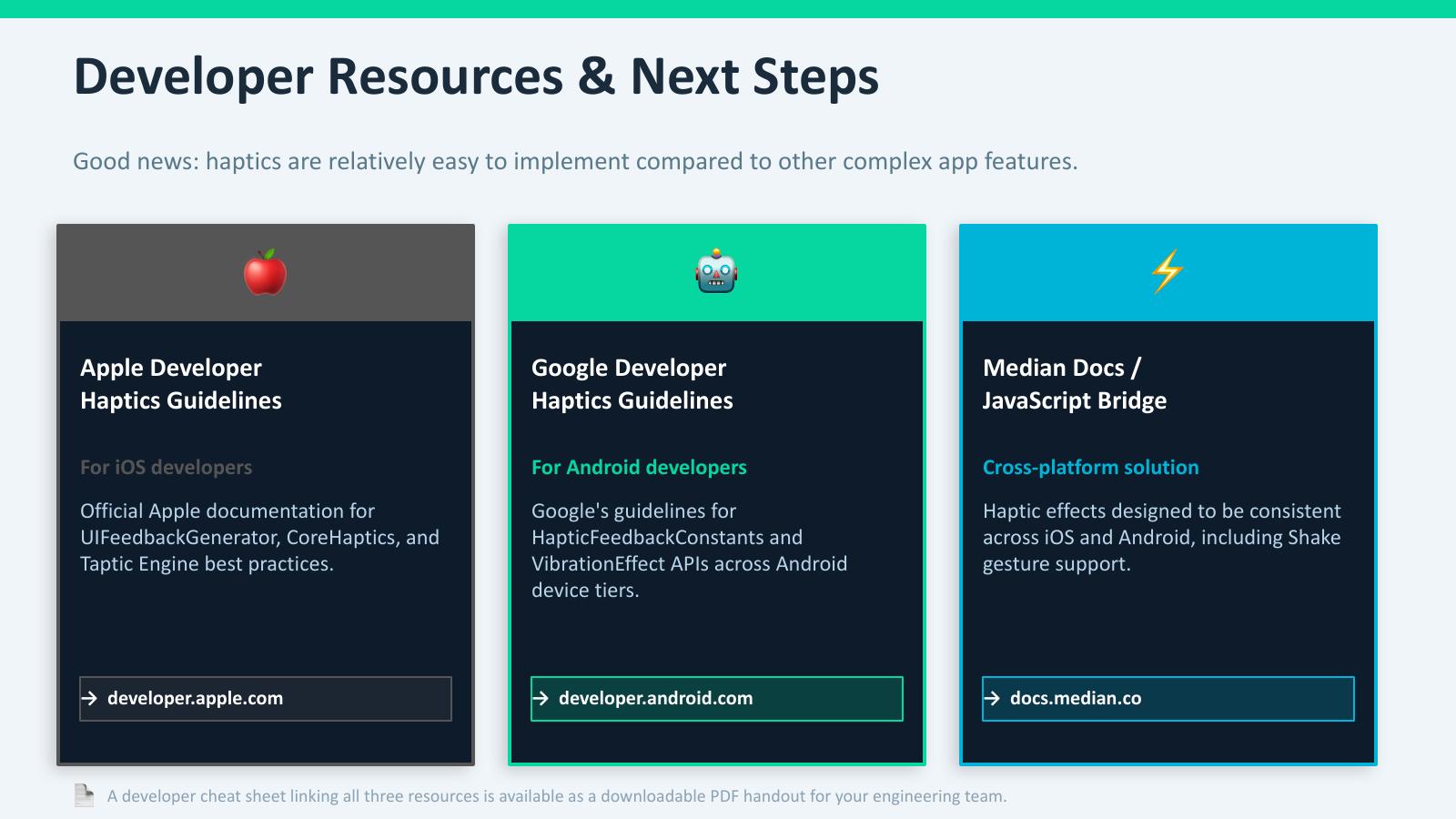Open the docs.median.co link
Screen dimensions: 1456x819
click(1168, 699)
